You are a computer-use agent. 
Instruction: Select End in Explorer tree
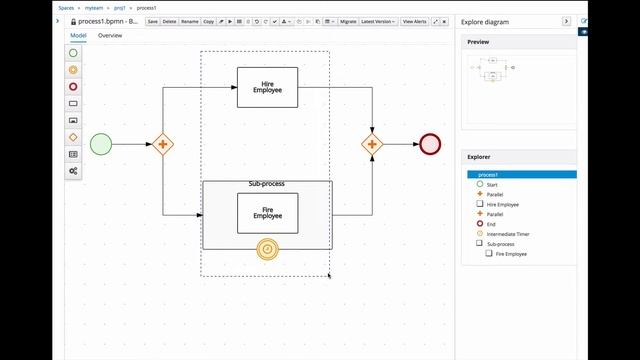(x=491, y=224)
